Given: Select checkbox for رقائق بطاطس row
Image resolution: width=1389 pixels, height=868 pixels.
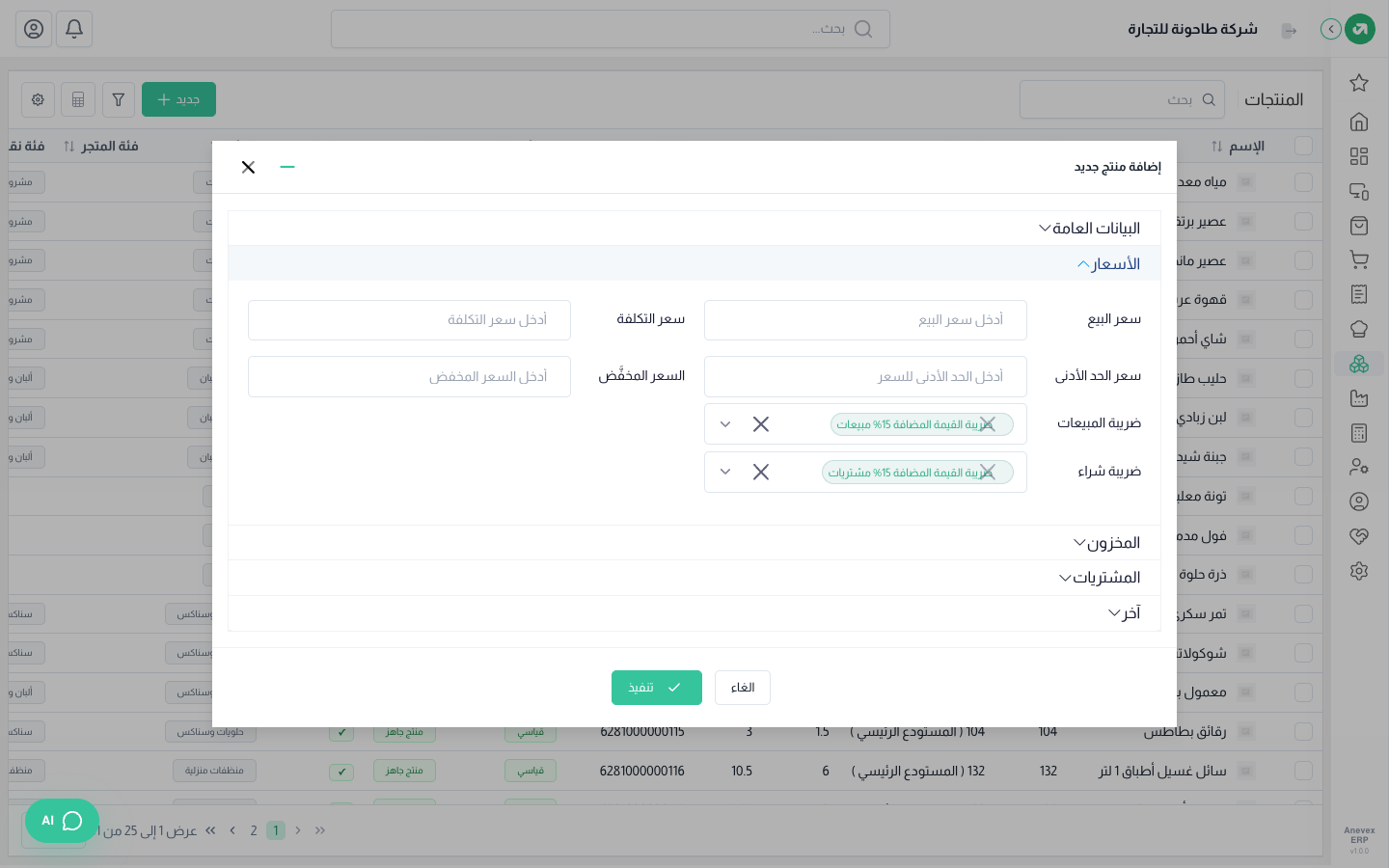Looking at the screenshot, I should point(1304,732).
